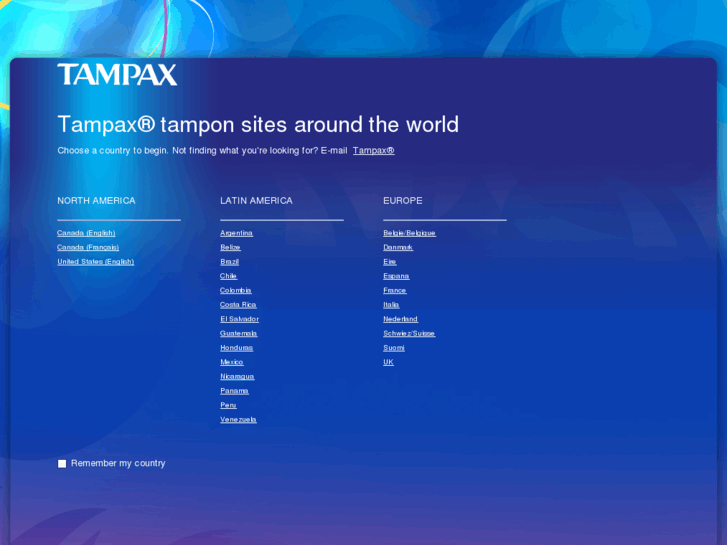The width and height of the screenshot is (727, 545).
Task: Go to the Belize link
Action: point(230,247)
